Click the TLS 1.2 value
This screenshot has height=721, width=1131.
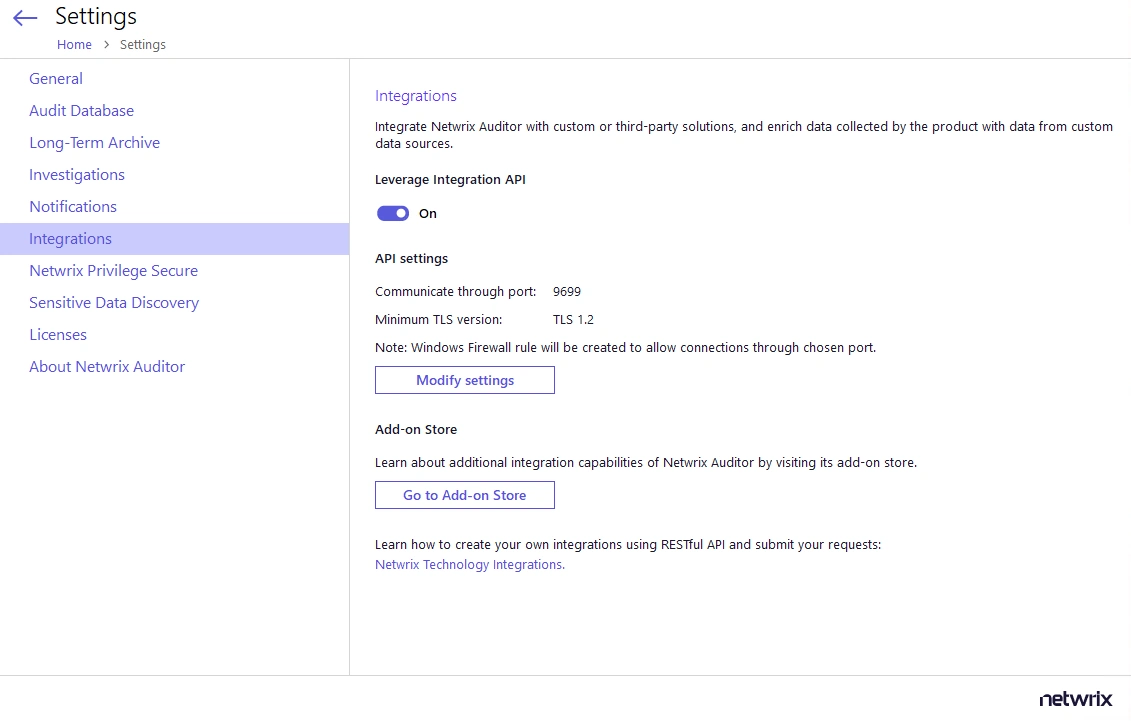pos(573,319)
